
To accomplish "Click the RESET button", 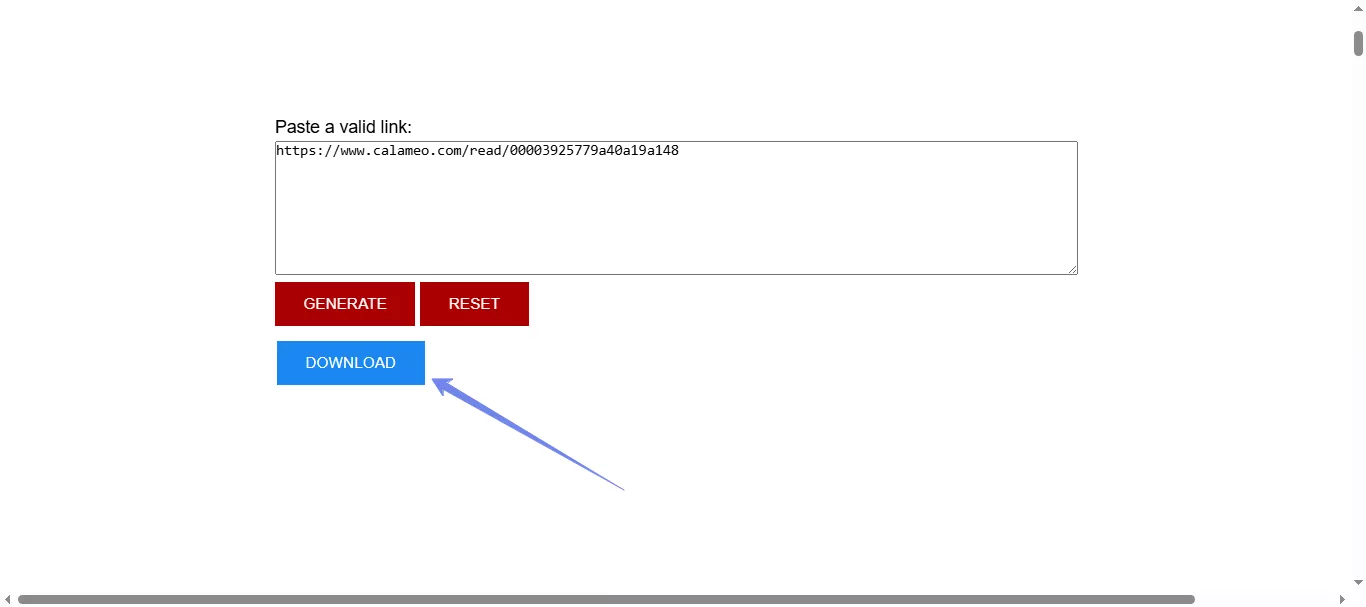I will [x=474, y=303].
